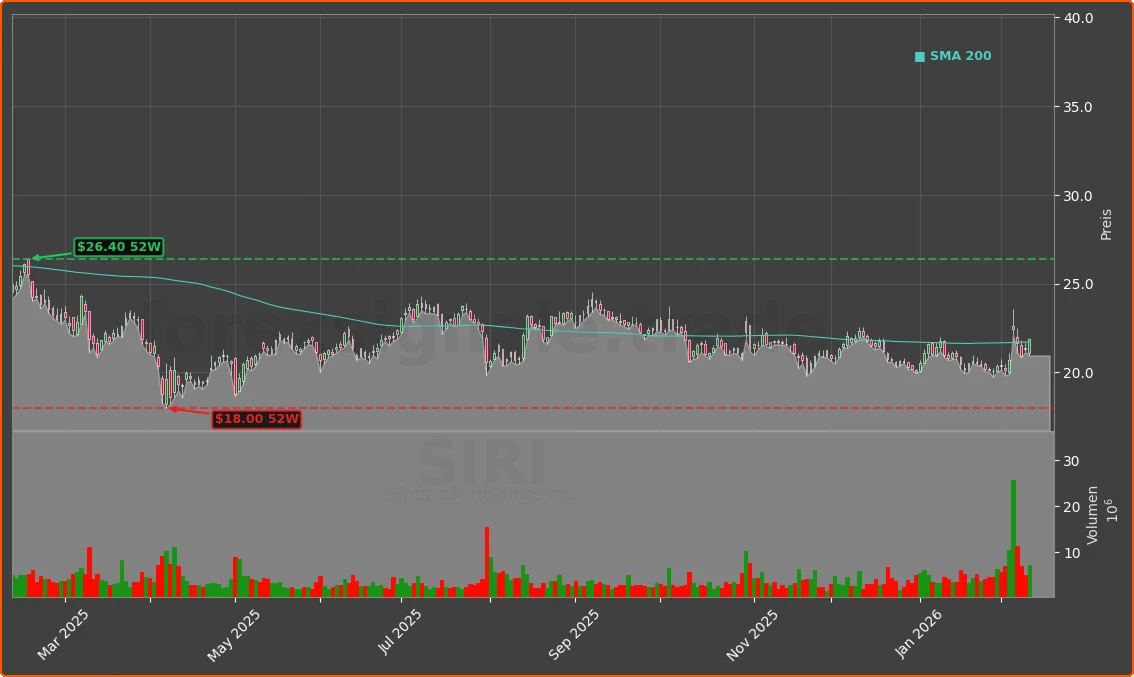Click the tall red volume spike near July
The width and height of the screenshot is (1134, 677).
(487, 561)
